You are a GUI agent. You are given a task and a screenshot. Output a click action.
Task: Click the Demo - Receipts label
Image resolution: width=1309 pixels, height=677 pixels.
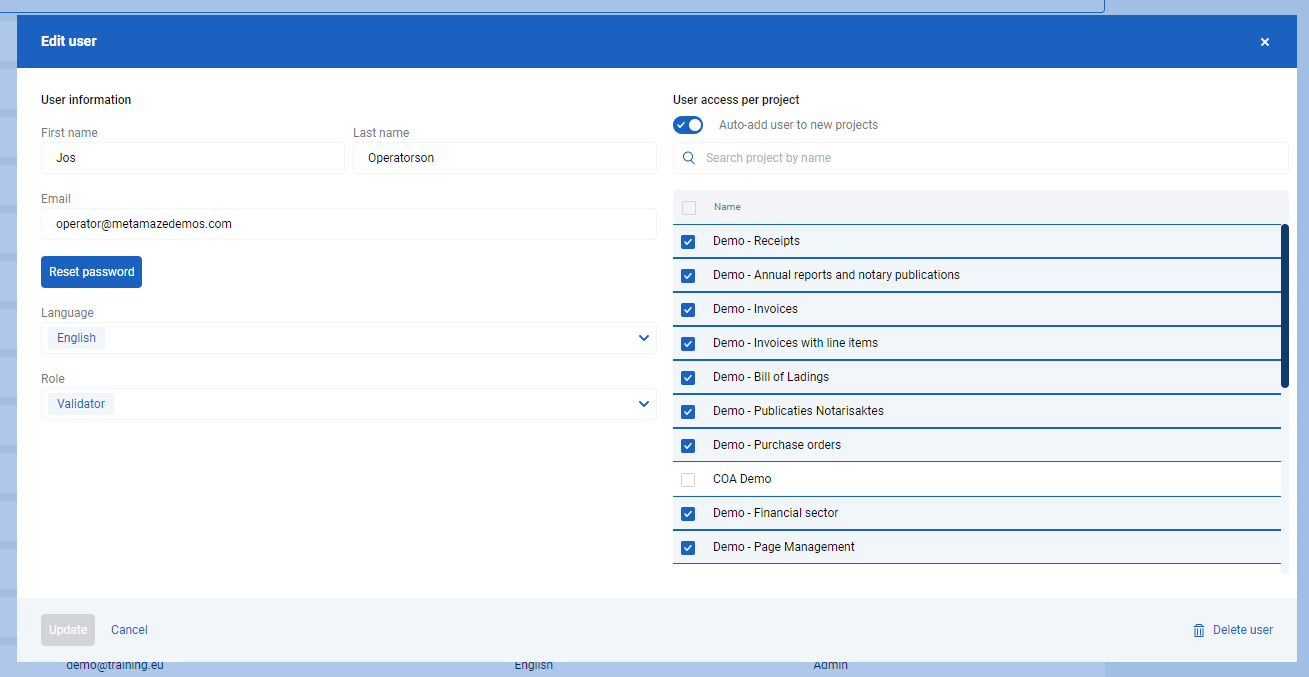[756, 241]
